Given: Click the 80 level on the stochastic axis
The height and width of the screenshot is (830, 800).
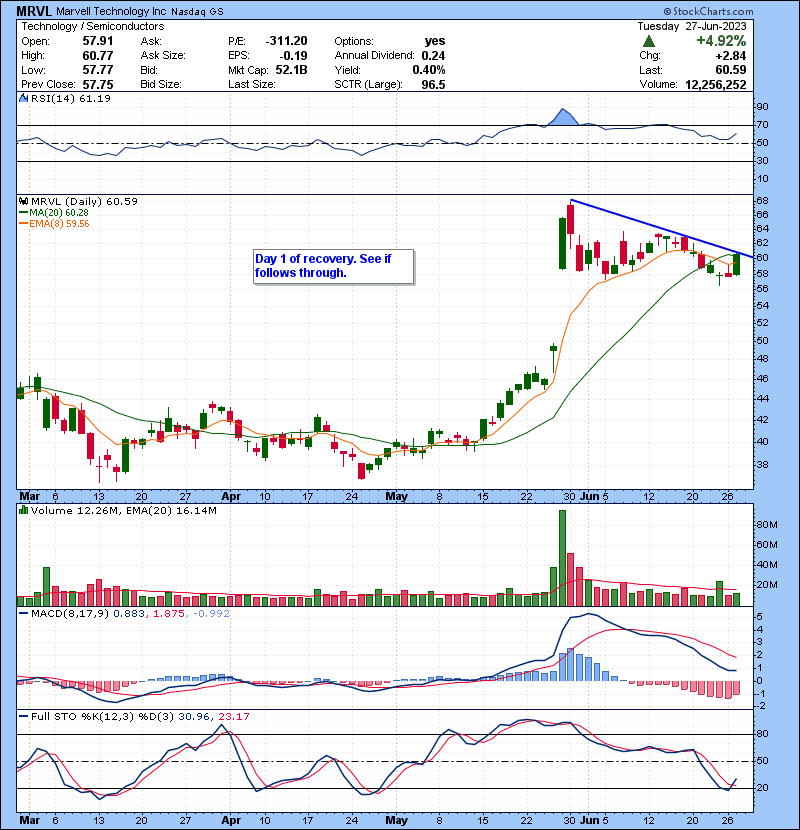Looking at the screenshot, I should 762,734.
